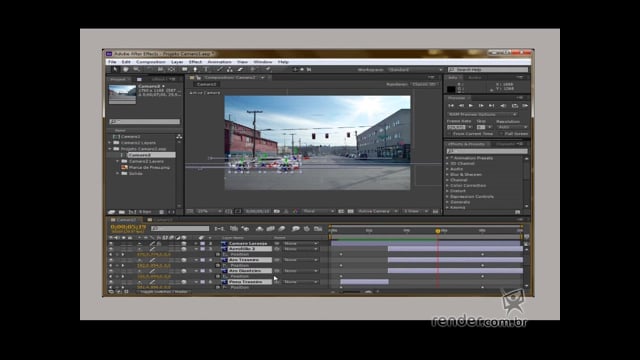The height and width of the screenshot is (360, 640).
Task: Open Brainstorm from timeline header
Action: click(296, 229)
